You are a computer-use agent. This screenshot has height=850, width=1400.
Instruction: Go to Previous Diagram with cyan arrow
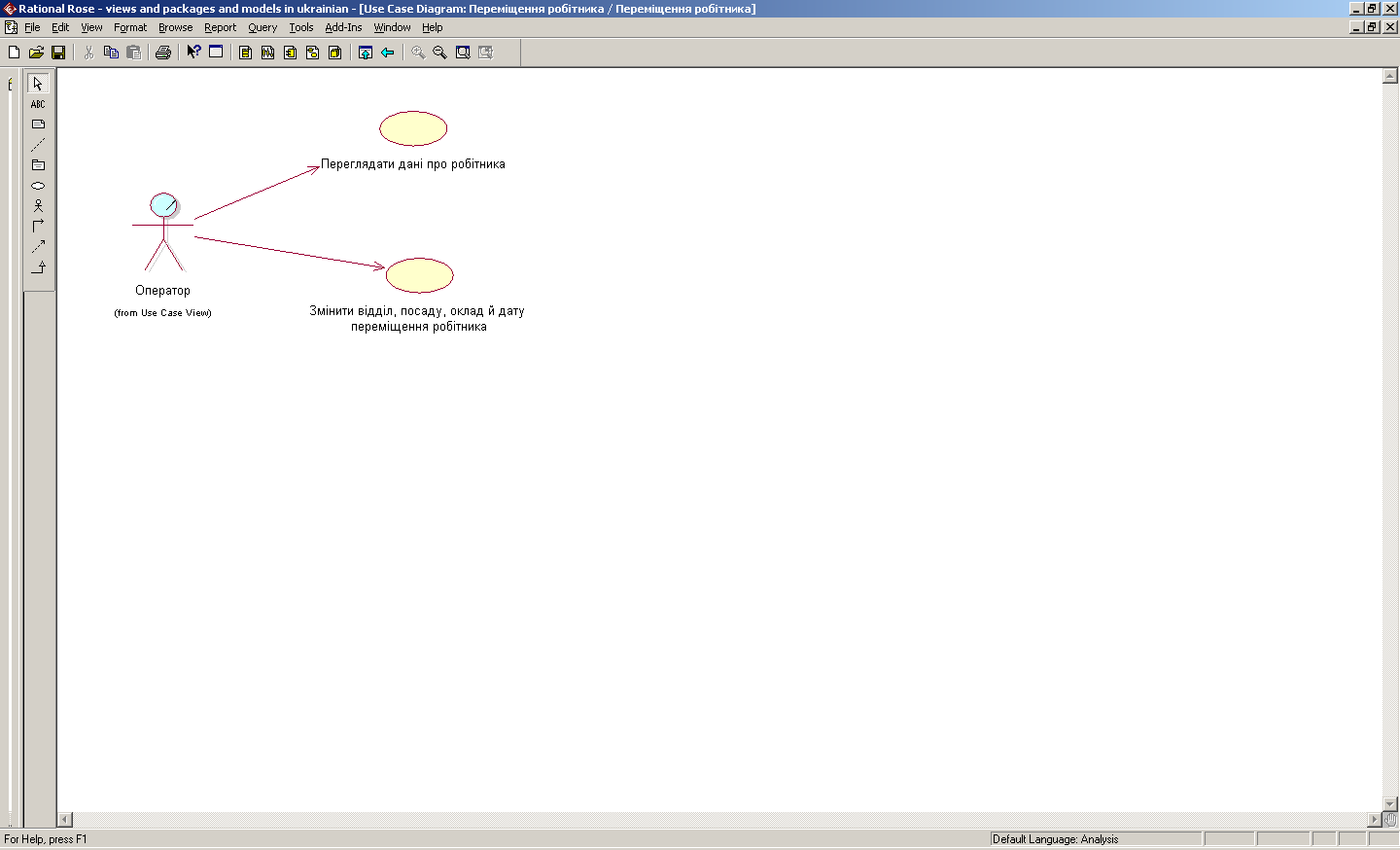pos(388,53)
